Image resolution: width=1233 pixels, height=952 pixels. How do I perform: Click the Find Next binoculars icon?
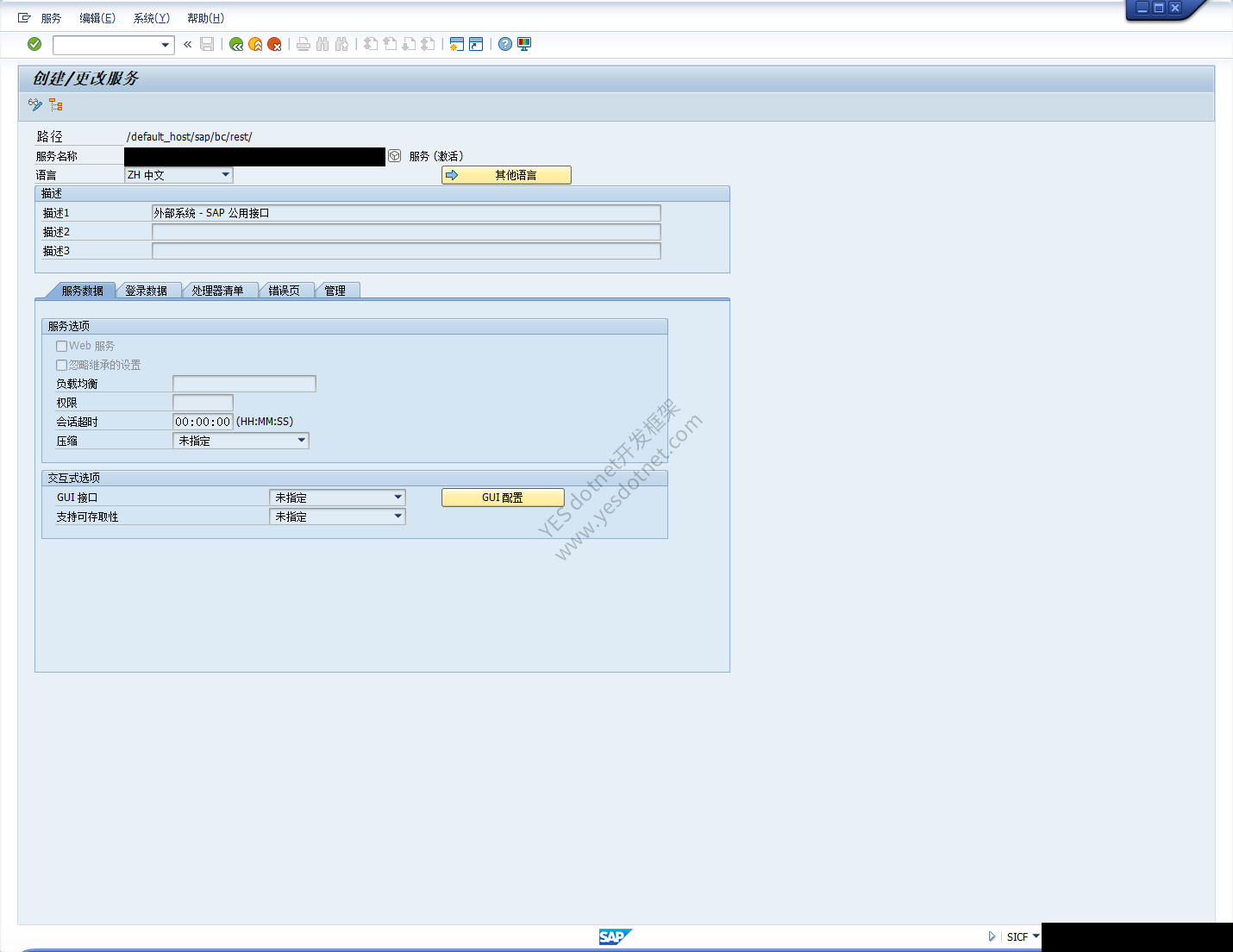(x=341, y=44)
